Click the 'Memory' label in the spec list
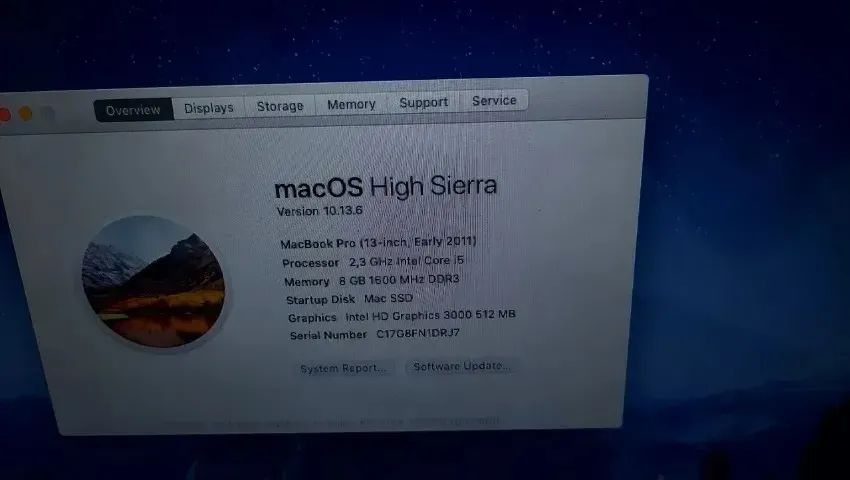 [307, 281]
